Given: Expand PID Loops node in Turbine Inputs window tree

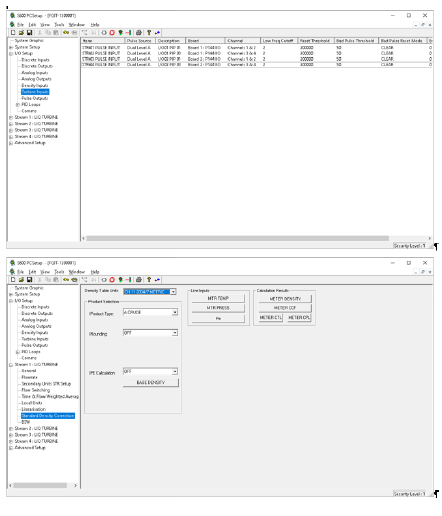Looking at the screenshot, I should click(x=18, y=105).
